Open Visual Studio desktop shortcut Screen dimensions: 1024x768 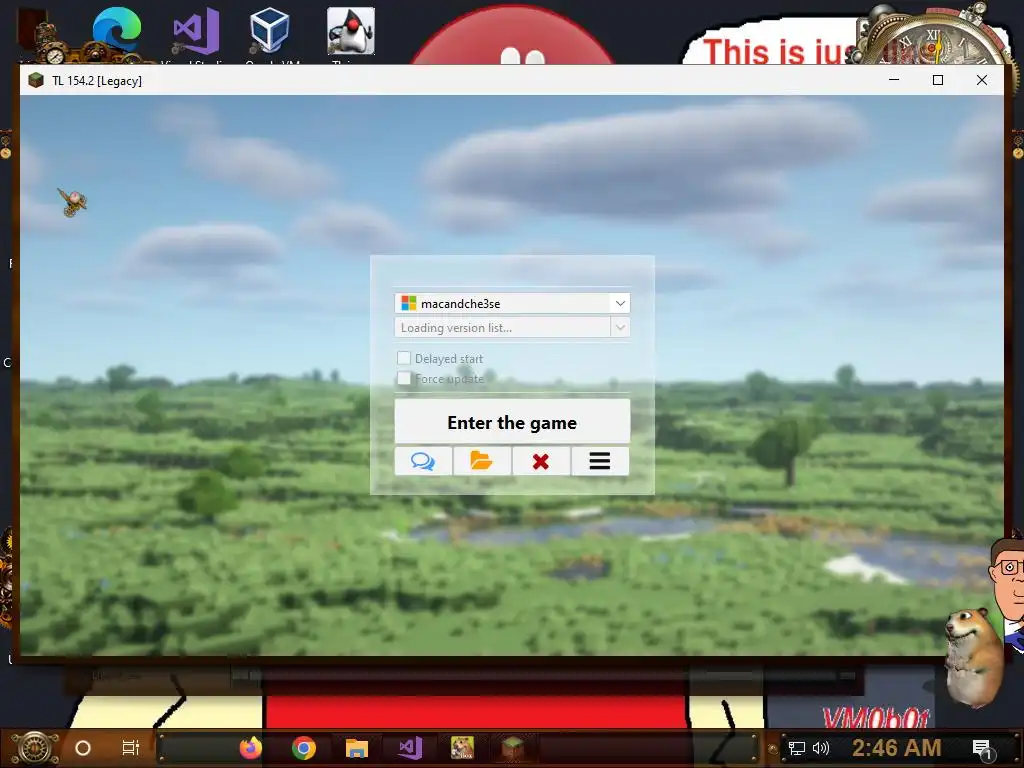(x=195, y=31)
